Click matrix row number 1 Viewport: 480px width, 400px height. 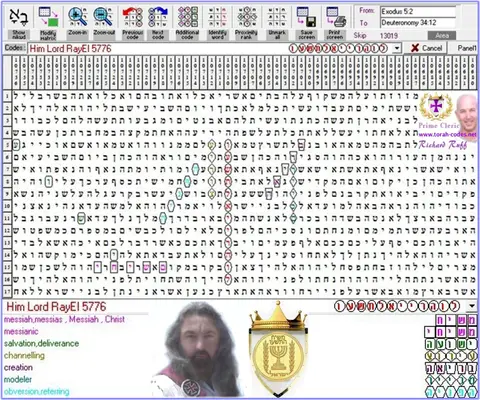(x=7, y=96)
